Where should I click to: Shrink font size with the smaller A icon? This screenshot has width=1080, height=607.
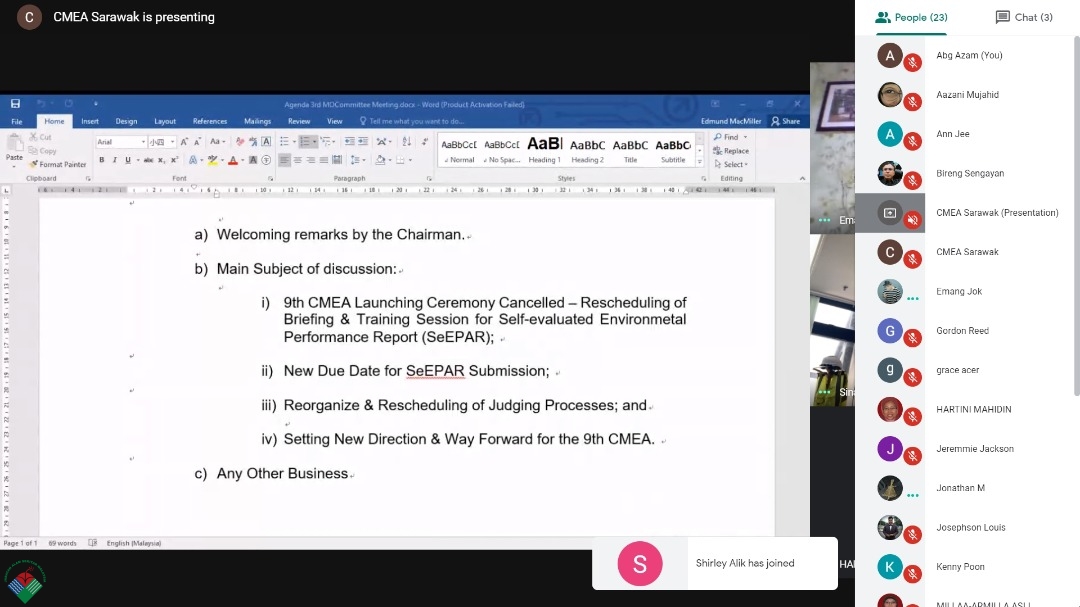point(197,142)
